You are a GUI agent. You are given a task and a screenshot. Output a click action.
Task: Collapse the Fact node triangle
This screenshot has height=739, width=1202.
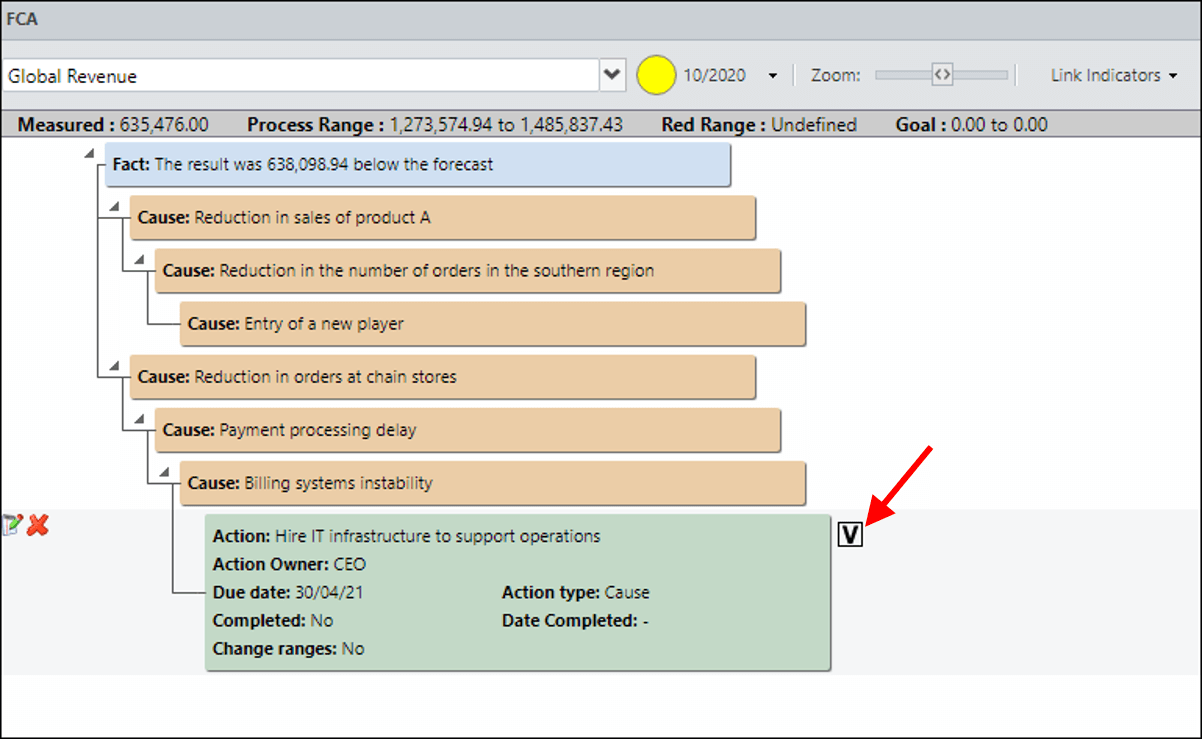click(x=89, y=153)
